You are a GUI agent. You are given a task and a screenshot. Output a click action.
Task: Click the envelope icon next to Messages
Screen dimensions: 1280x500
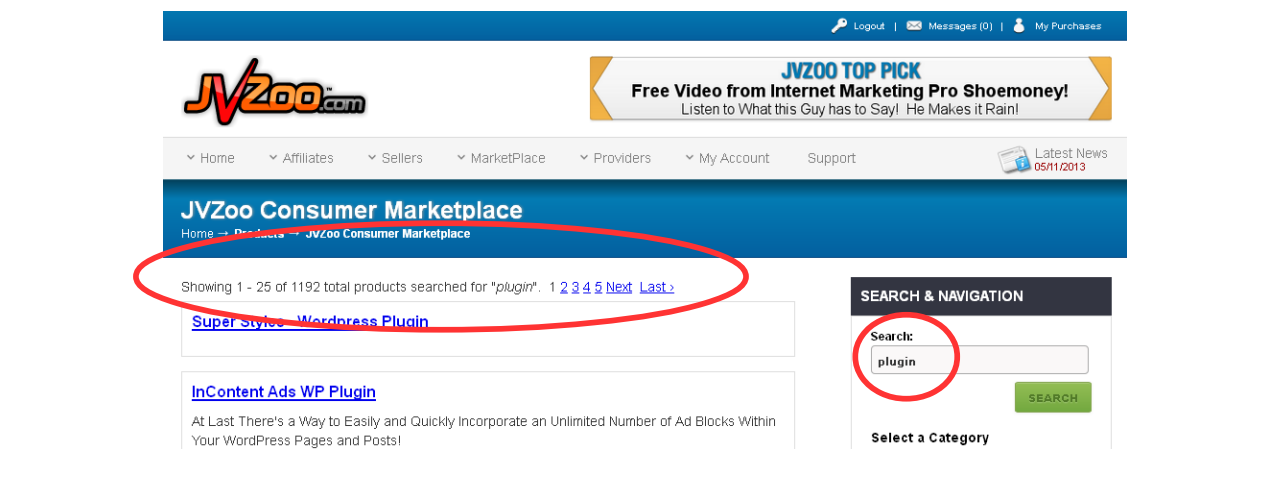[x=914, y=26]
